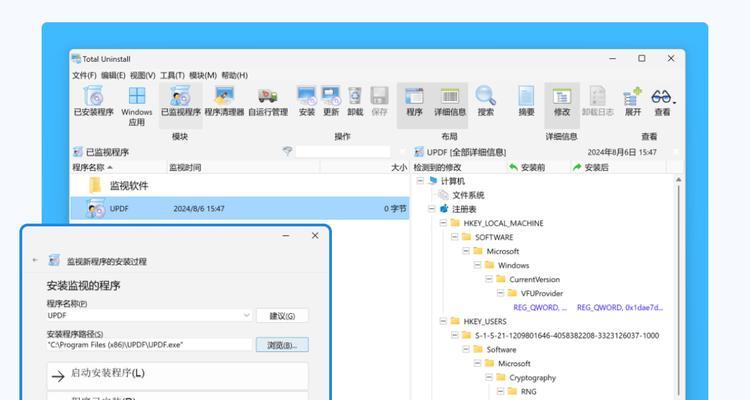Click the 展开 expand tree icon
Viewport: 750px width, 400px height.
coord(632,96)
